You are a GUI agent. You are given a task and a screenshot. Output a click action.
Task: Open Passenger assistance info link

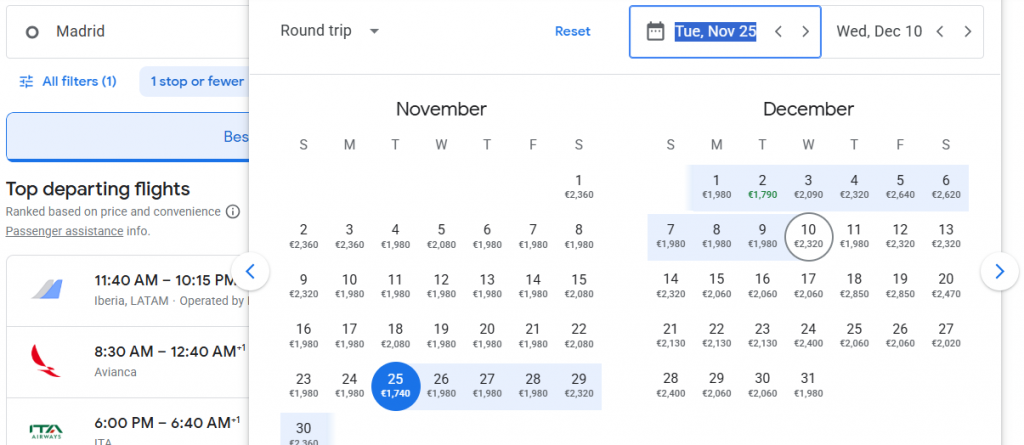pos(64,231)
